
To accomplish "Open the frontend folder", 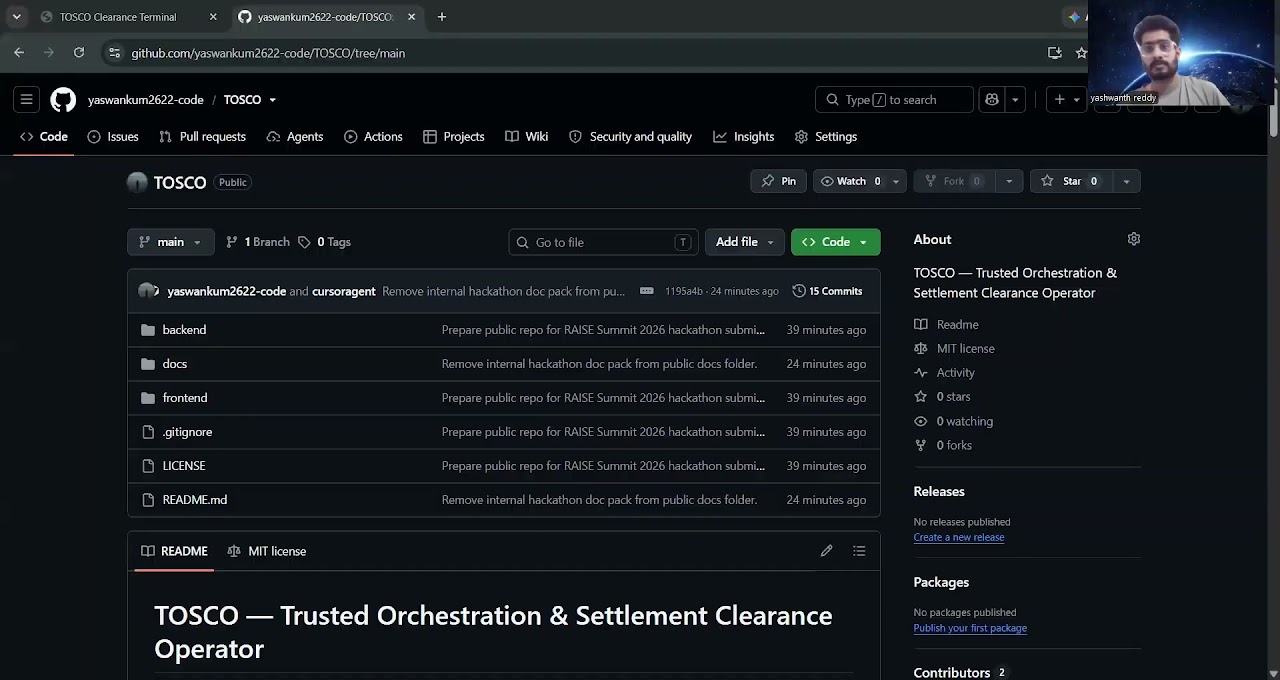I will pos(185,398).
